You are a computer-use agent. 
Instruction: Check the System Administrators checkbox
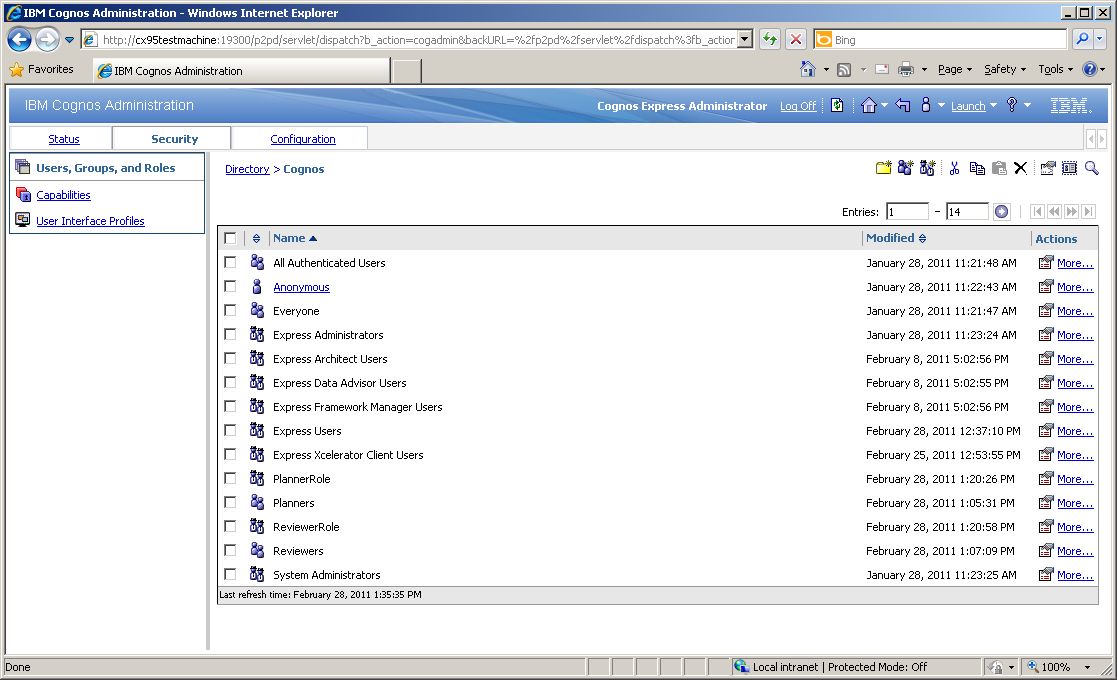click(x=230, y=574)
